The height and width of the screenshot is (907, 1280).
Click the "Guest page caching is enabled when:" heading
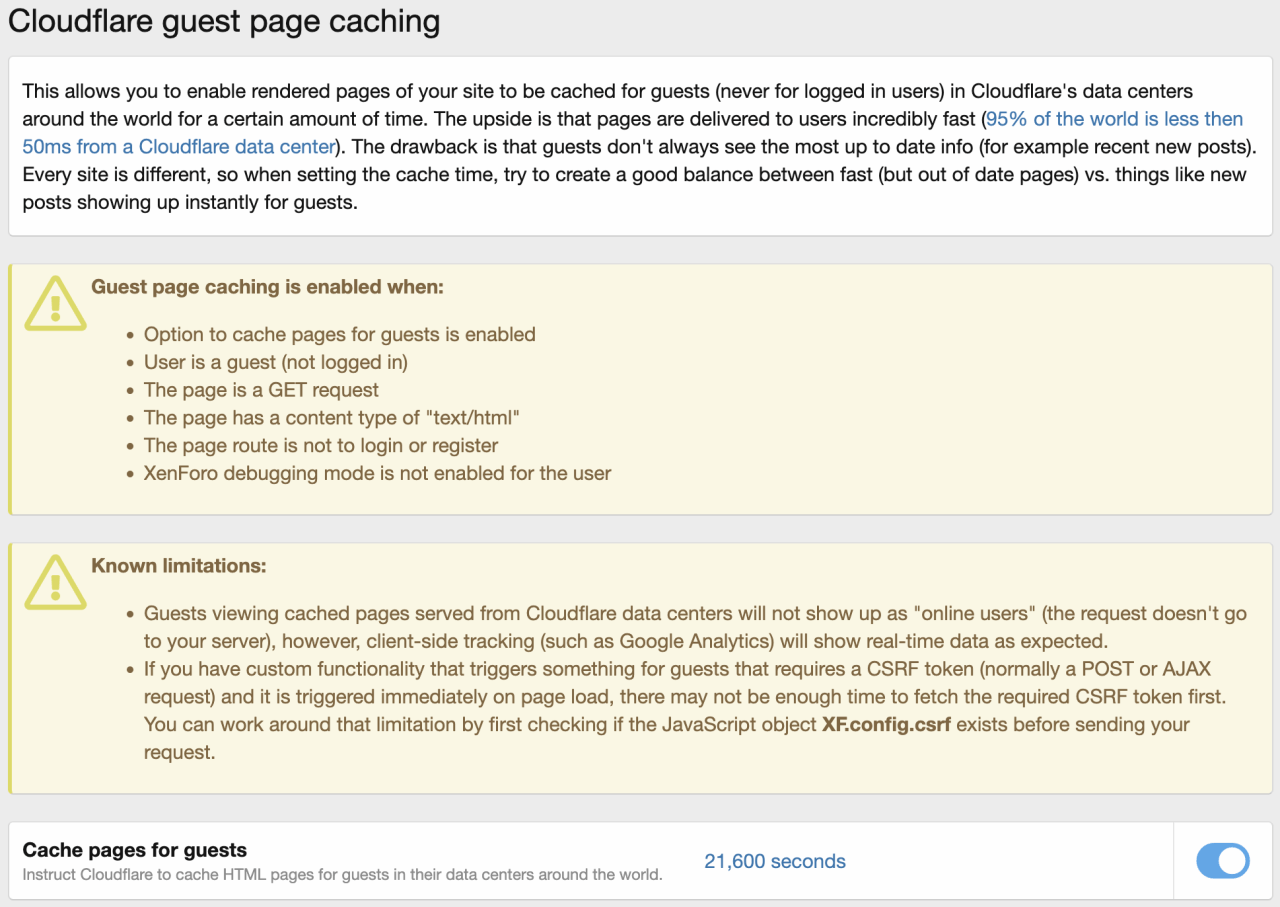tap(267, 287)
